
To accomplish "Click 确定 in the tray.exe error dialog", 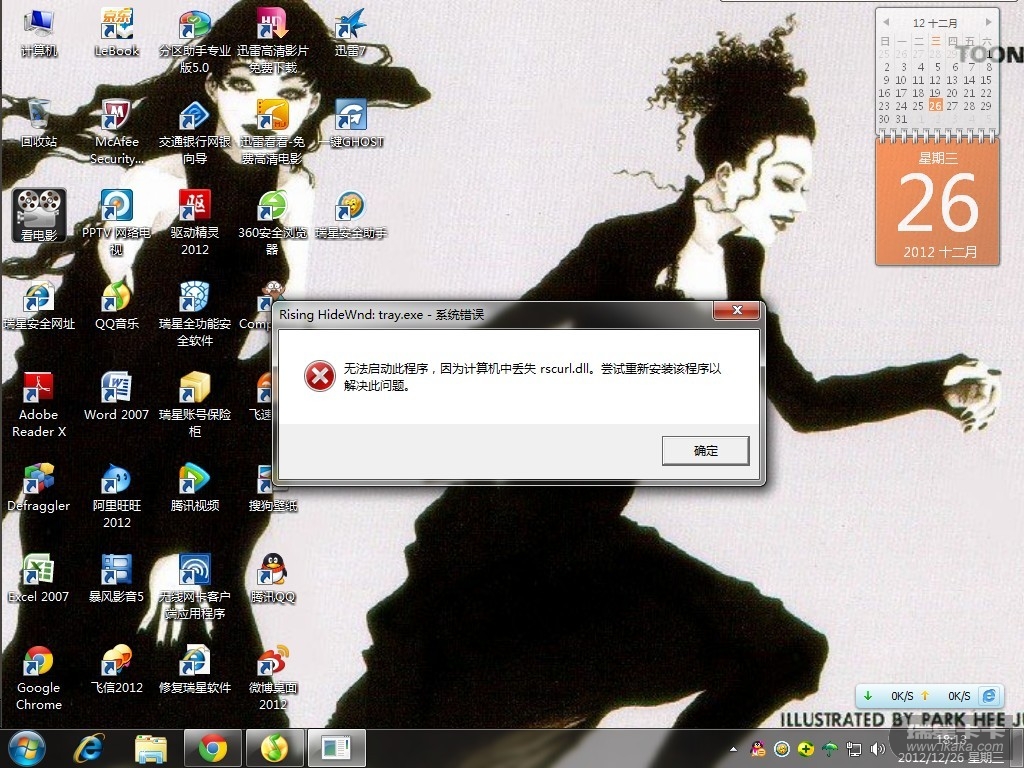I will (705, 451).
